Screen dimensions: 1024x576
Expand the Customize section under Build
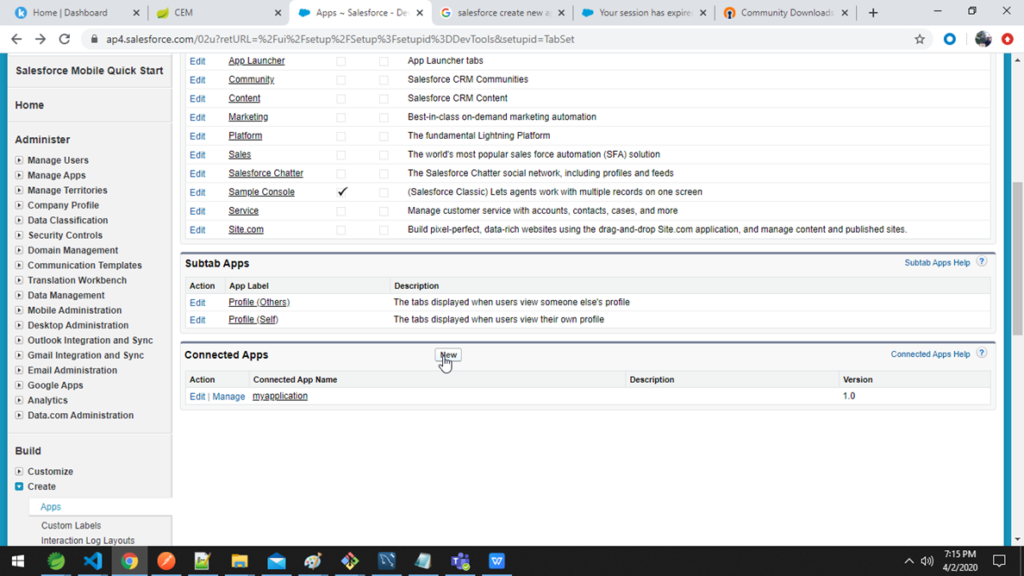coord(19,472)
